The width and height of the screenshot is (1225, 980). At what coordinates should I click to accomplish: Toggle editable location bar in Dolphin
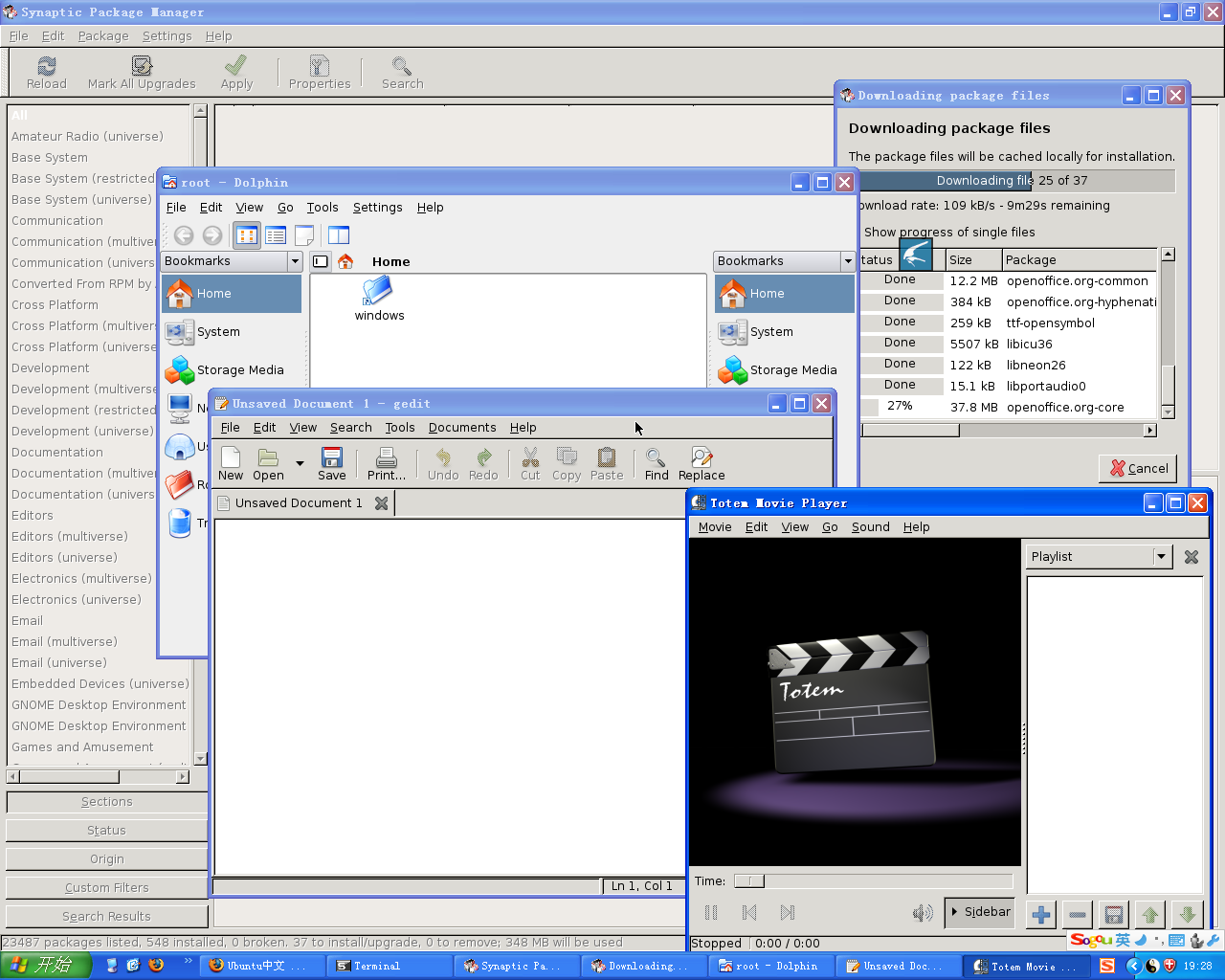pyautogui.click(x=321, y=261)
